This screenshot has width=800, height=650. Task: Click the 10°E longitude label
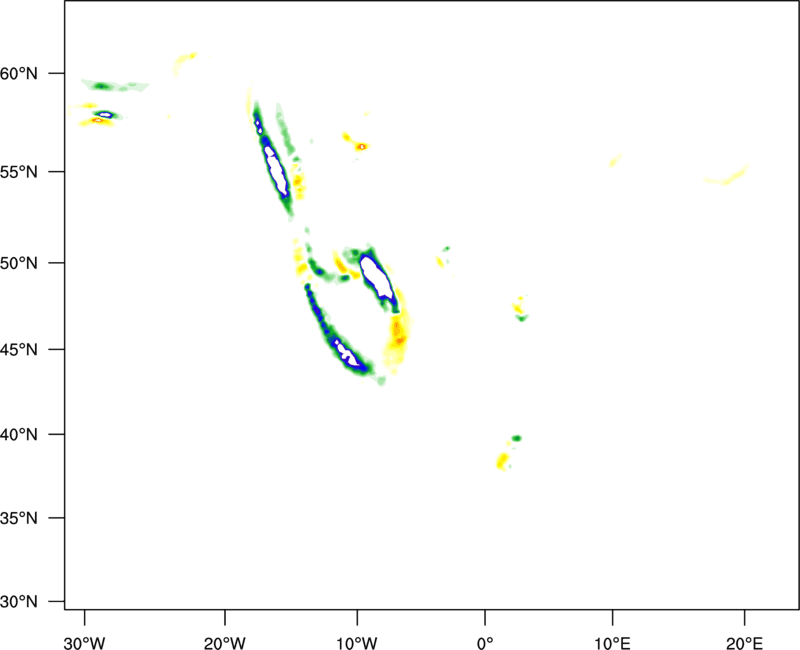click(612, 643)
